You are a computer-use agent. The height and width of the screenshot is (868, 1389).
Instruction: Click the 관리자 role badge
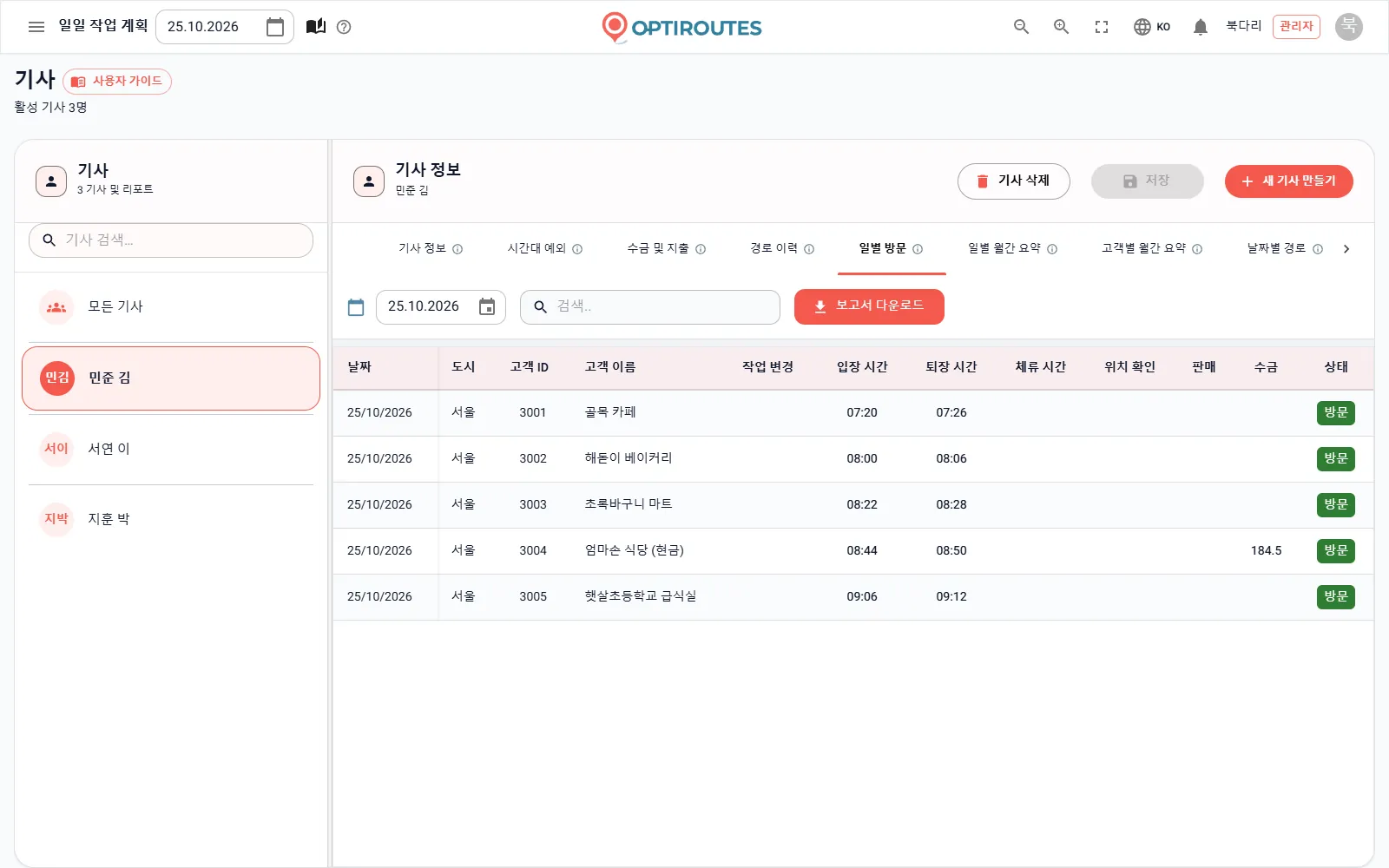coord(1296,27)
